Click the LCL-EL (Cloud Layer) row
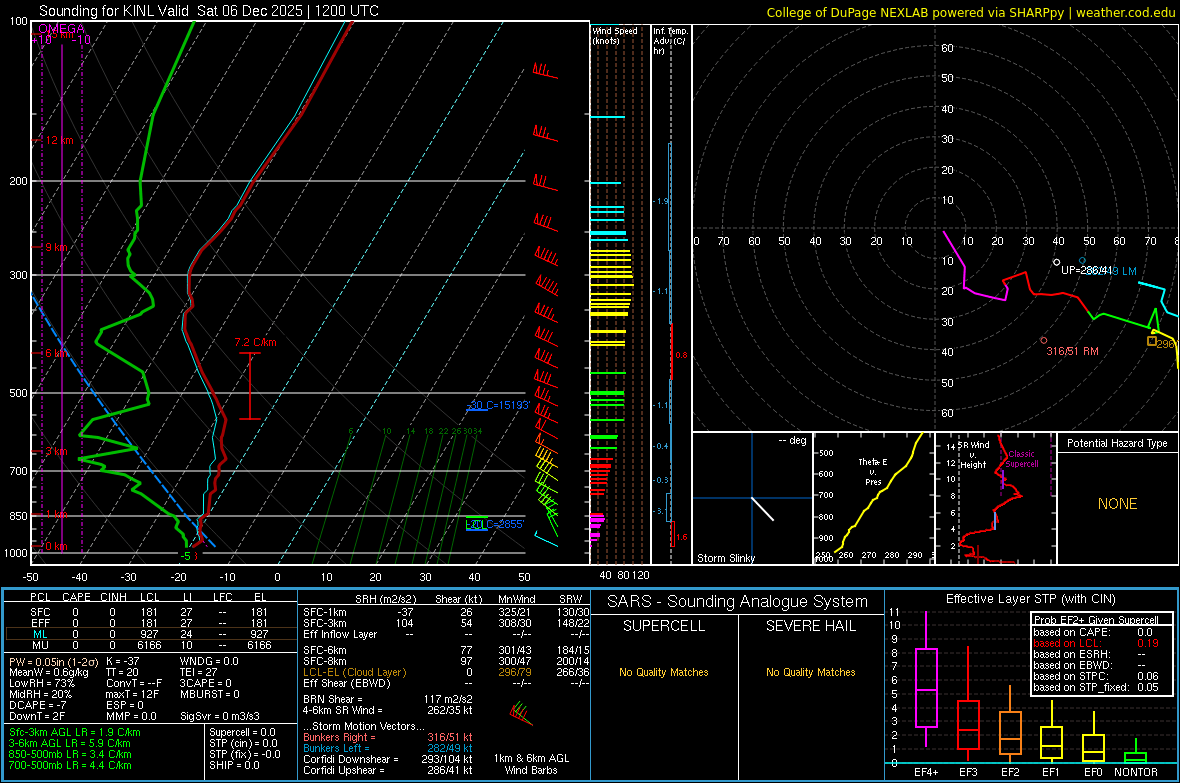The width and height of the screenshot is (1180, 783). [446, 672]
